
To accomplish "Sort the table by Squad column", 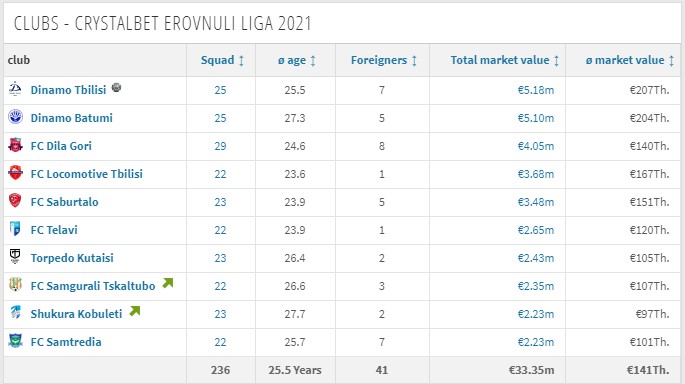I will coord(222,60).
